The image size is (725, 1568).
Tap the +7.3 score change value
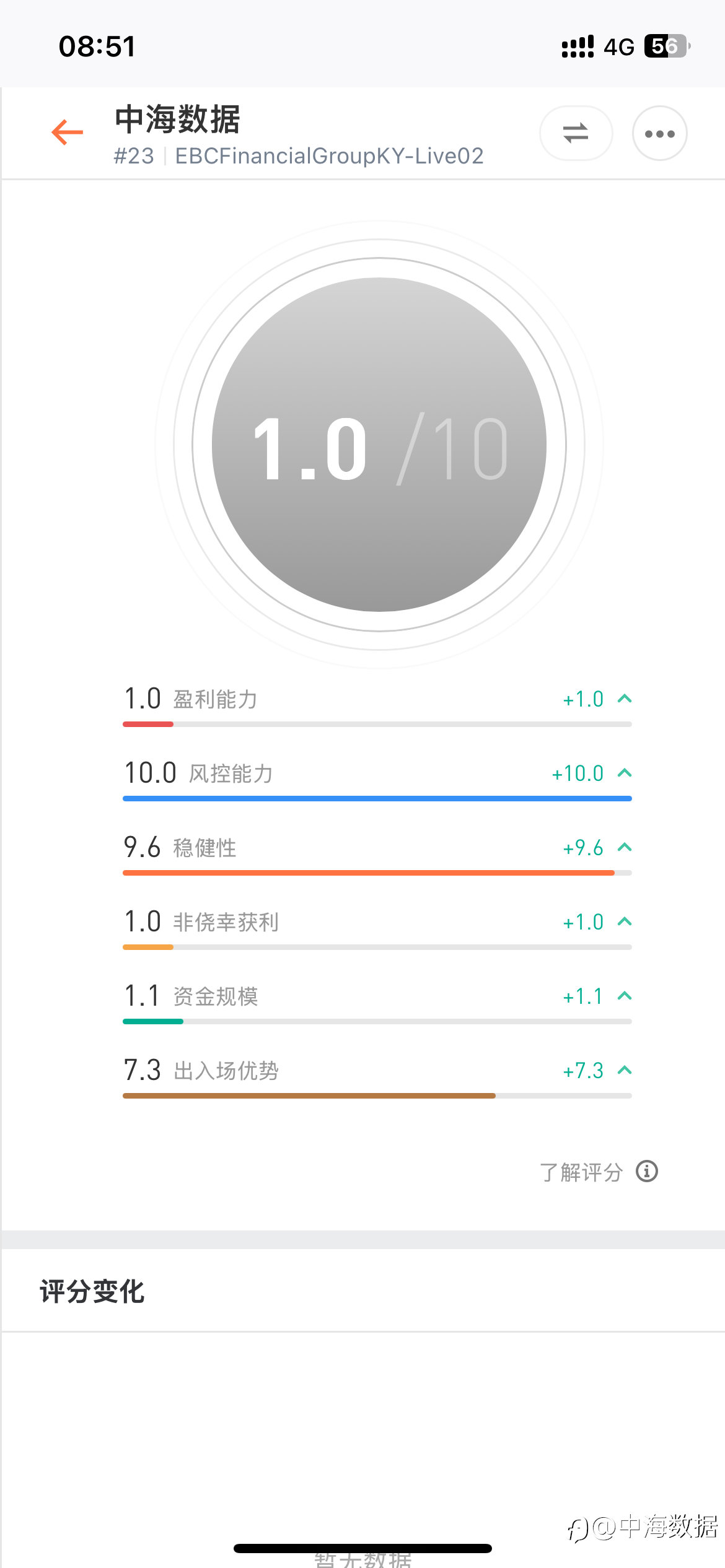(582, 1071)
